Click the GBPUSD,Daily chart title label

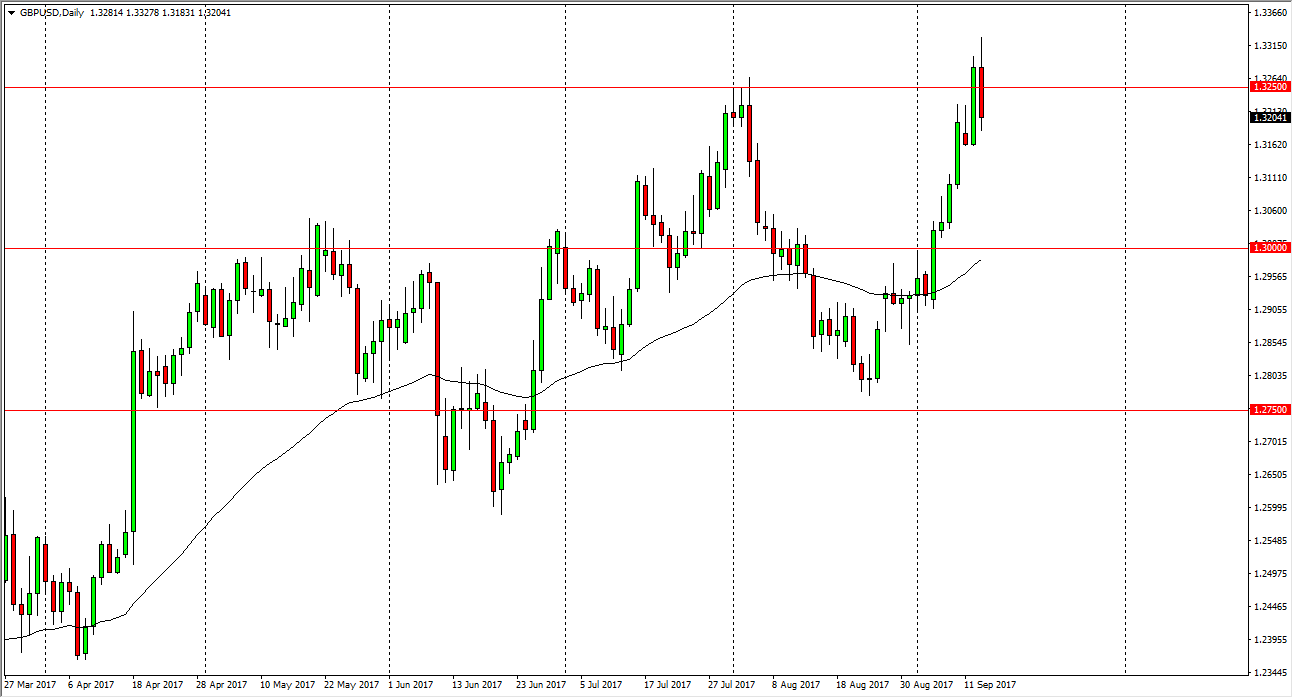tap(52, 12)
